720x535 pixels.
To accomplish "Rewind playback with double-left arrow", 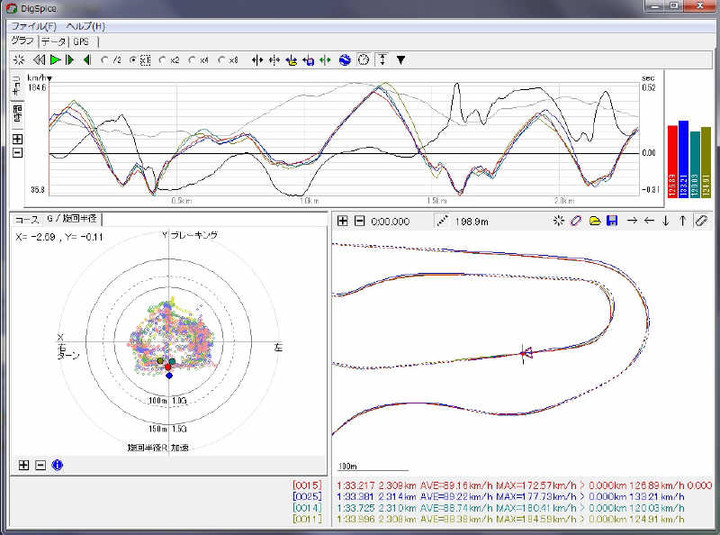I will 39,60.
